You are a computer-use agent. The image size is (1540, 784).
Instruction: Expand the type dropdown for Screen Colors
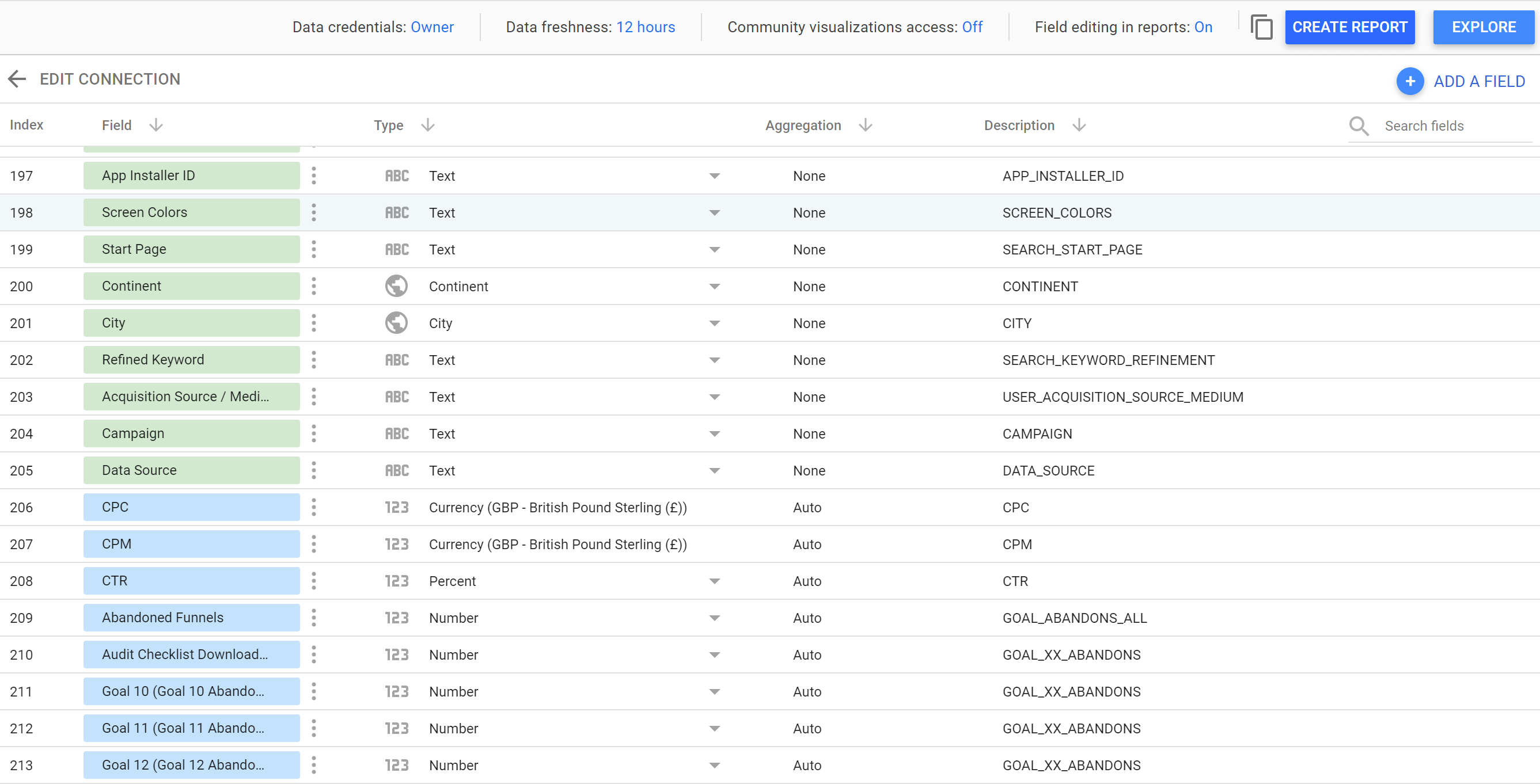pos(714,213)
